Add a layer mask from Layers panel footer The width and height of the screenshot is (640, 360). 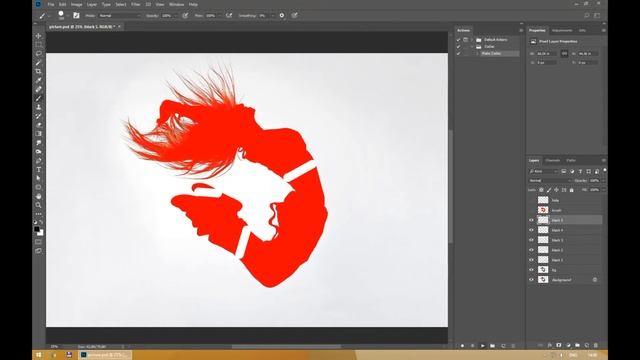click(x=559, y=345)
